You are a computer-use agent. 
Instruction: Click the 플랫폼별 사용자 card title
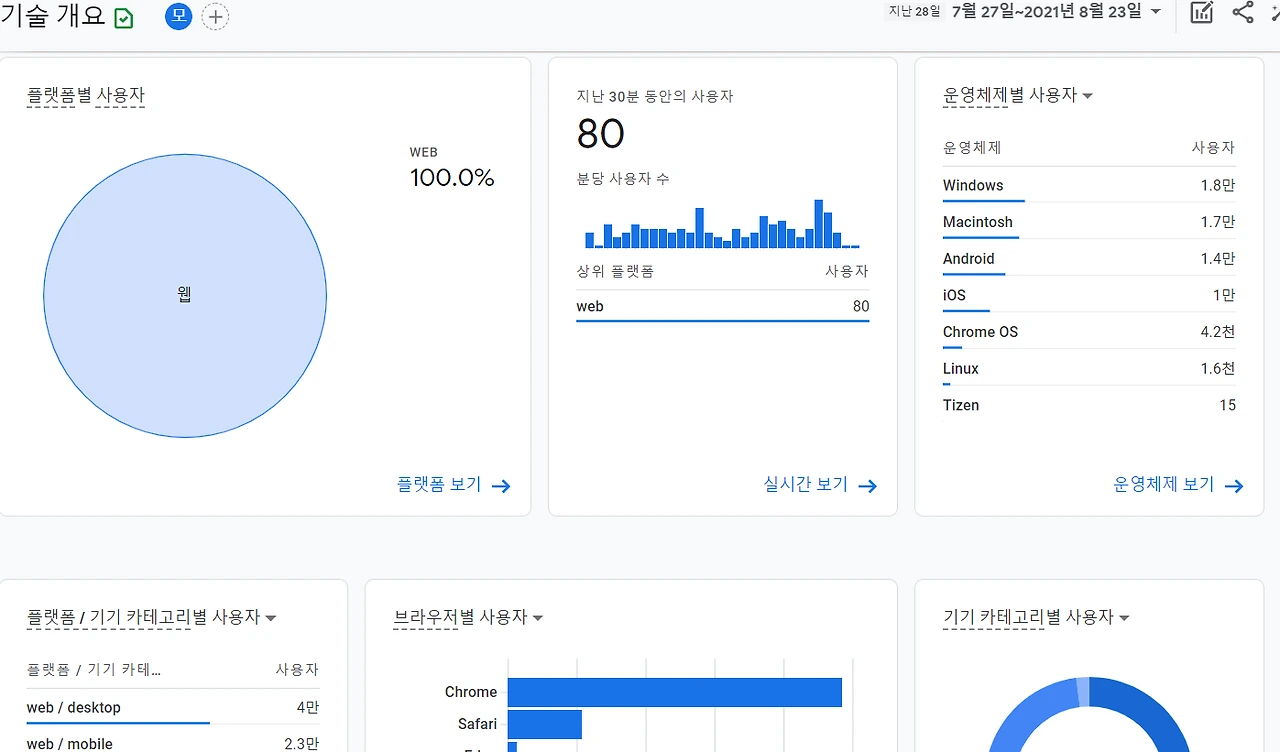[86, 96]
